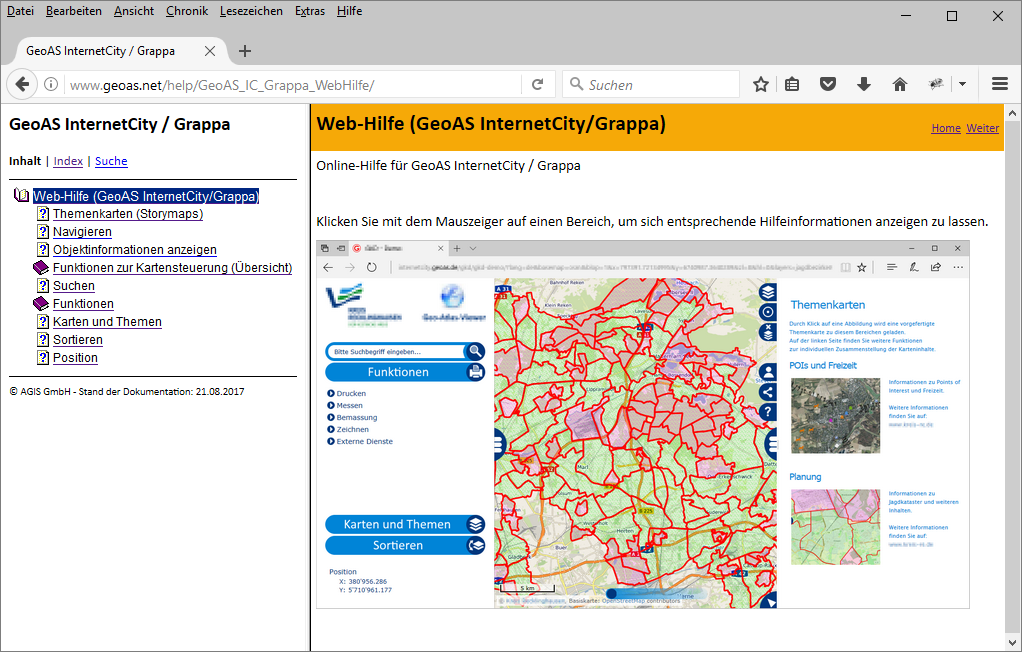This screenshot has height=652, width=1022.
Task: Reload the page with refresh icon
Action: click(537, 84)
